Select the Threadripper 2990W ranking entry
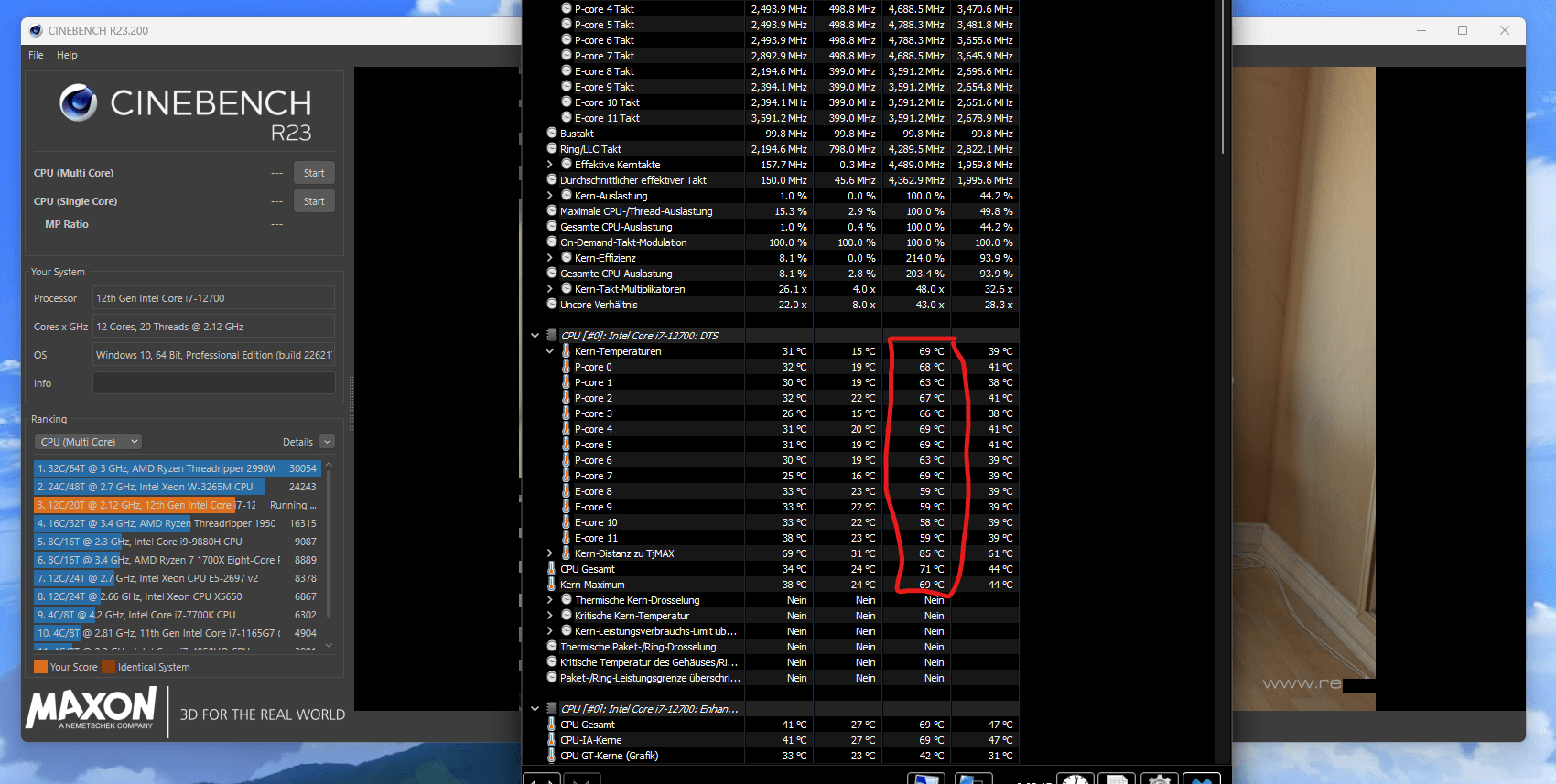This screenshot has width=1556, height=784. click(x=177, y=468)
